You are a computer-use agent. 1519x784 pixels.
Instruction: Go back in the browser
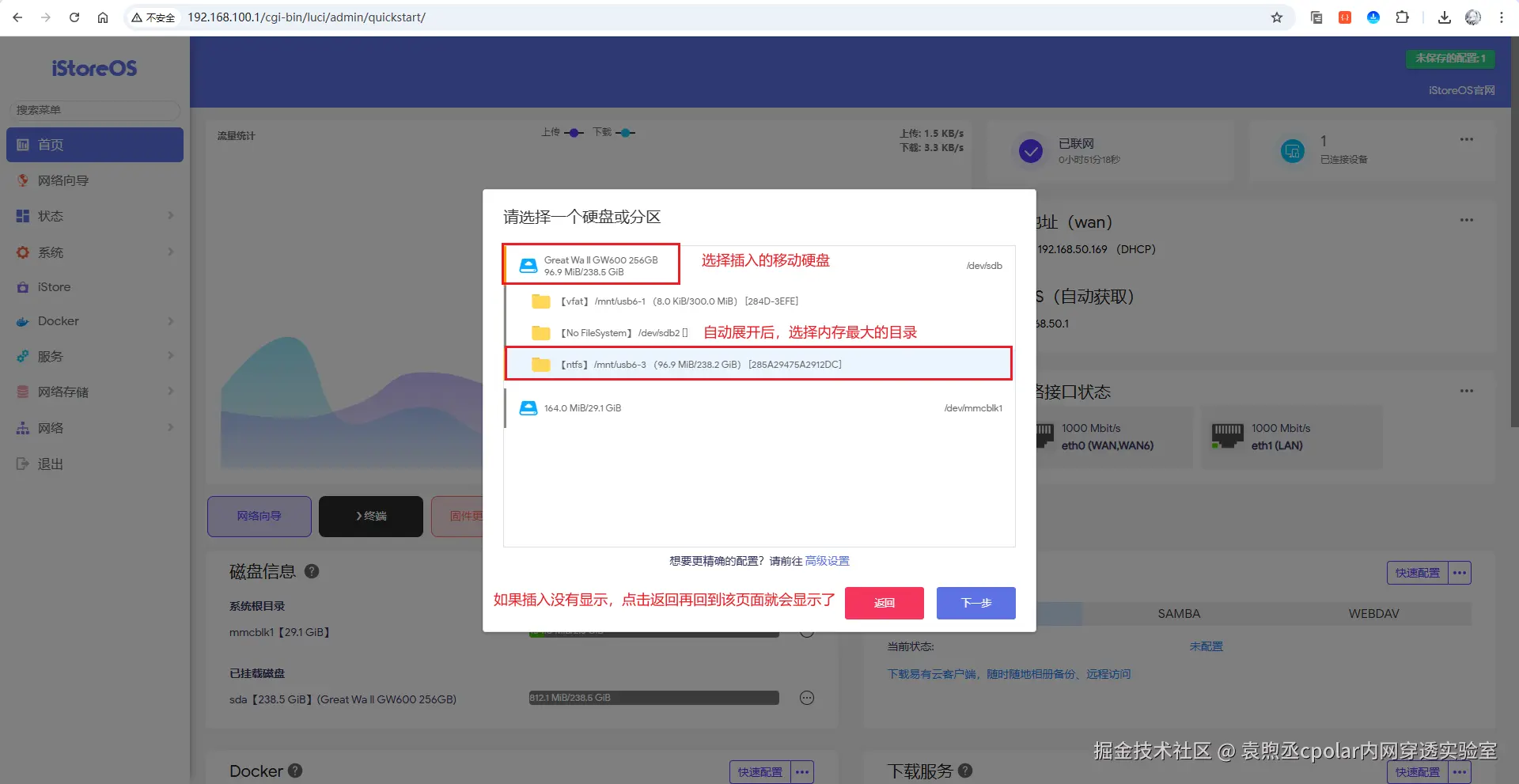click(x=17, y=17)
